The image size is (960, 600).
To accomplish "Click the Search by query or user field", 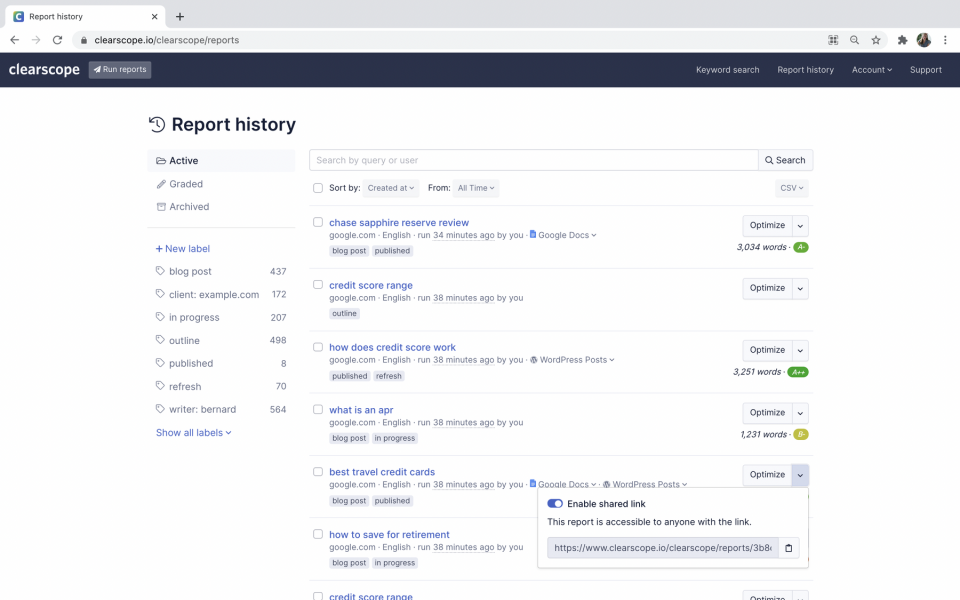I will pyautogui.click(x=533, y=159).
